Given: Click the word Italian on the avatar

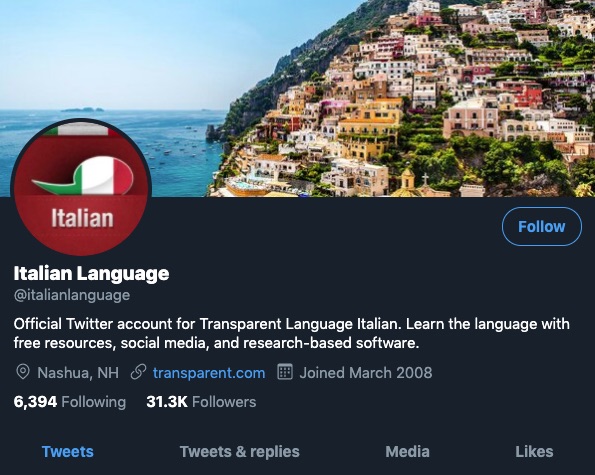Looking at the screenshot, I should (82, 218).
